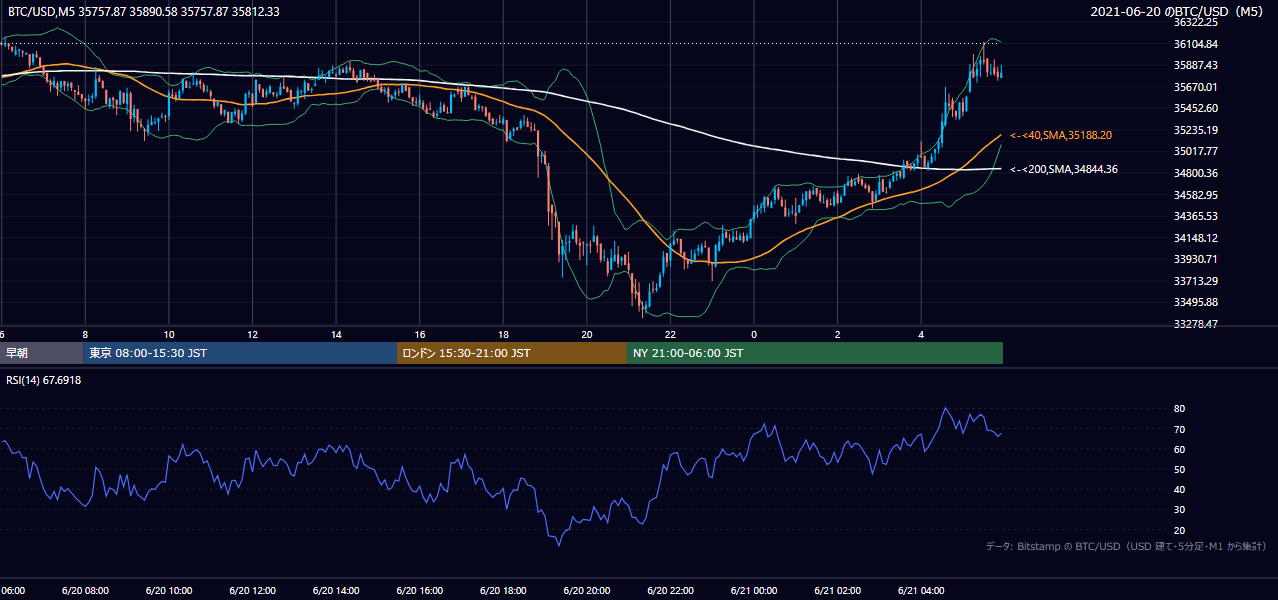Click the RSI scale value 30
1278x600 pixels.
[1180, 510]
